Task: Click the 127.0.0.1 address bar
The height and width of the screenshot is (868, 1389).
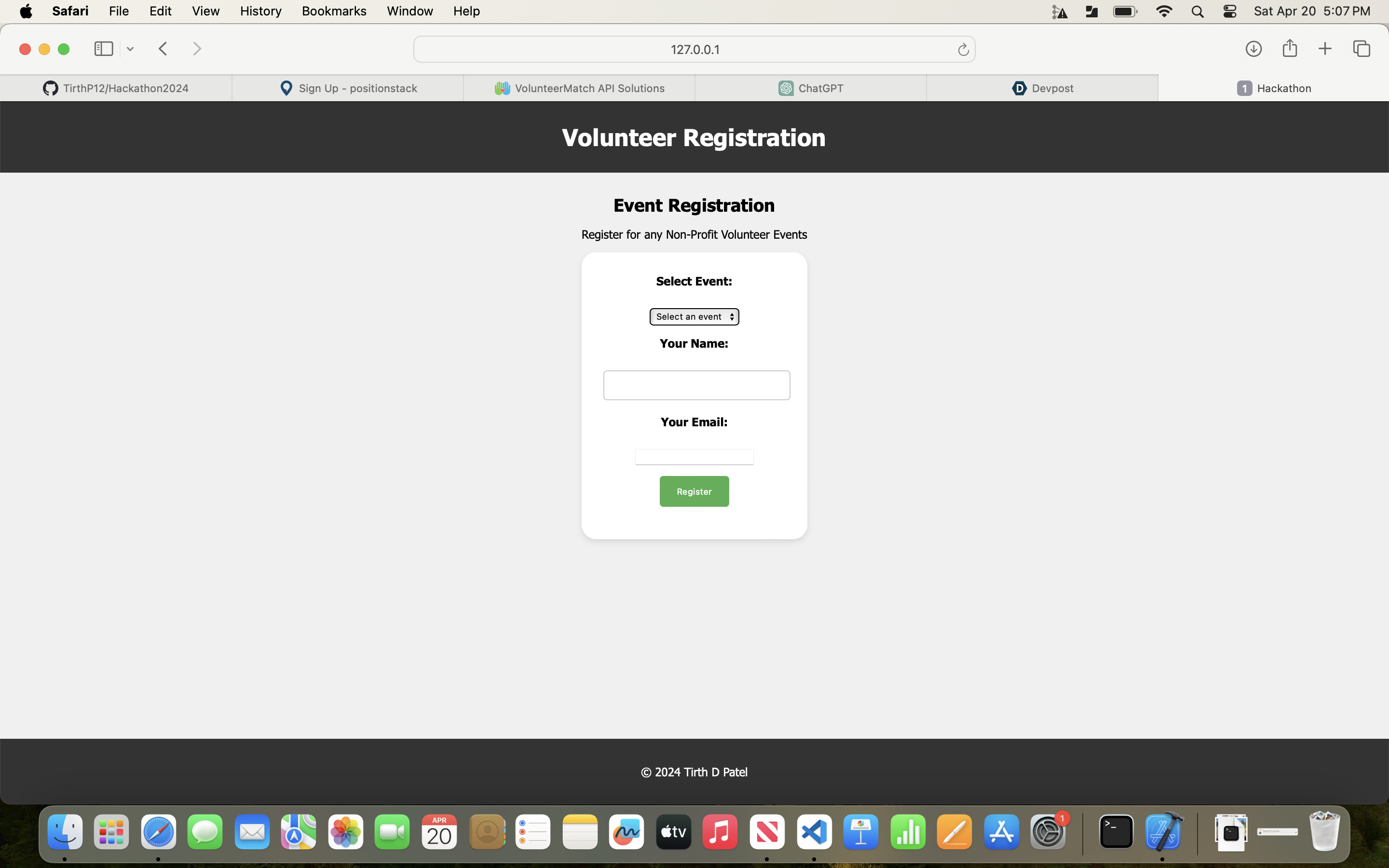Action: [x=694, y=49]
